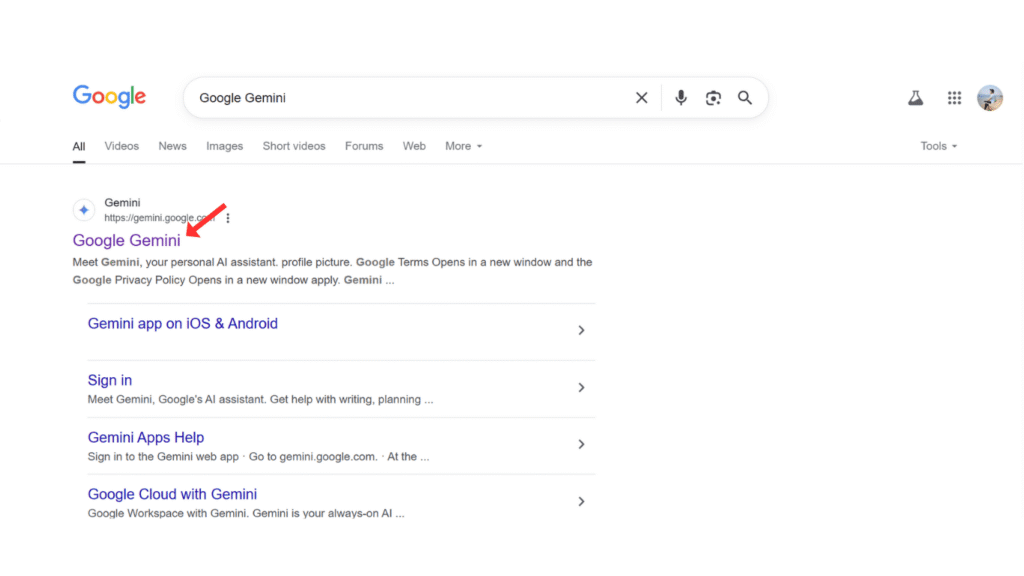Image resolution: width=1024 pixels, height=576 pixels.
Task: Click 'Meet Gemini, Google's AI assistant' description
Action: [261, 400]
